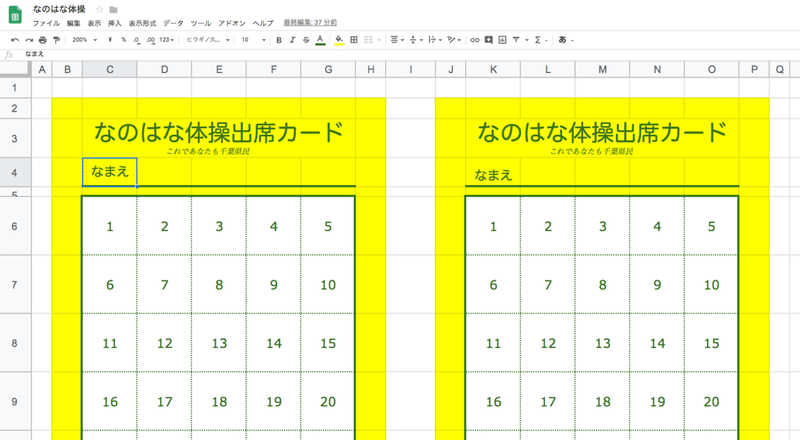Open the あ input tools icon
Image resolution: width=800 pixels, height=440 pixels.
coord(562,40)
